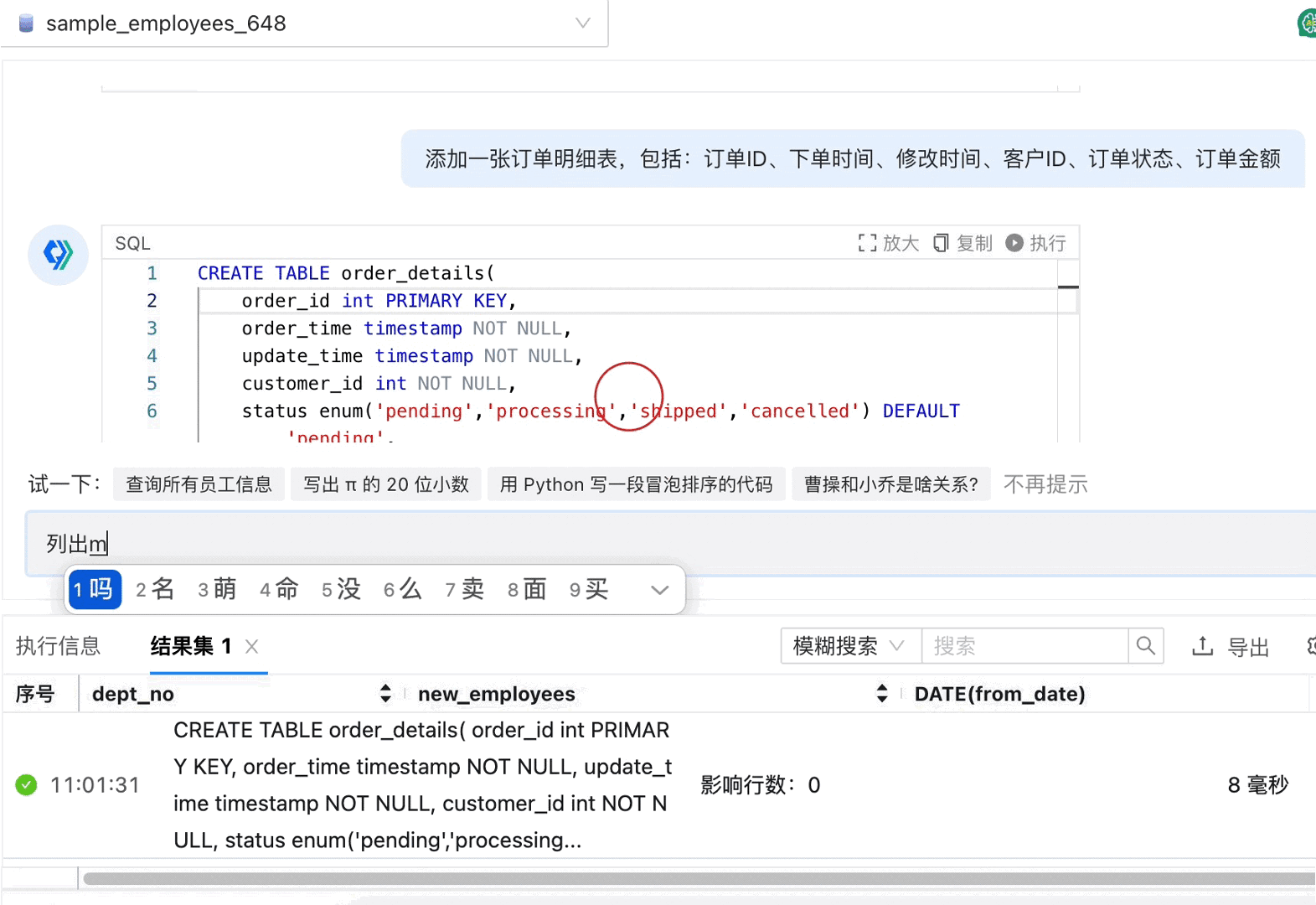The height and width of the screenshot is (905, 1316).
Task: Click the search magnifier icon in results
Action: 1145,646
